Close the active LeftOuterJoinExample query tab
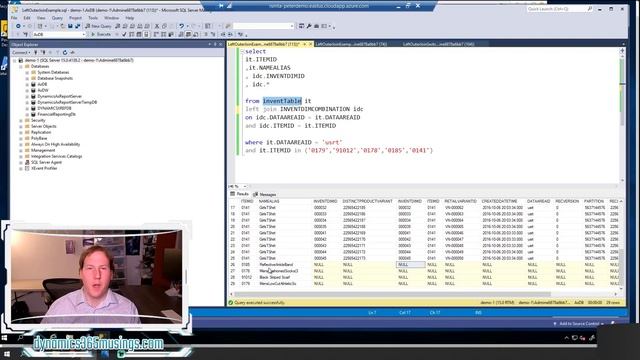This screenshot has height=360, width=640. [x=310, y=44]
